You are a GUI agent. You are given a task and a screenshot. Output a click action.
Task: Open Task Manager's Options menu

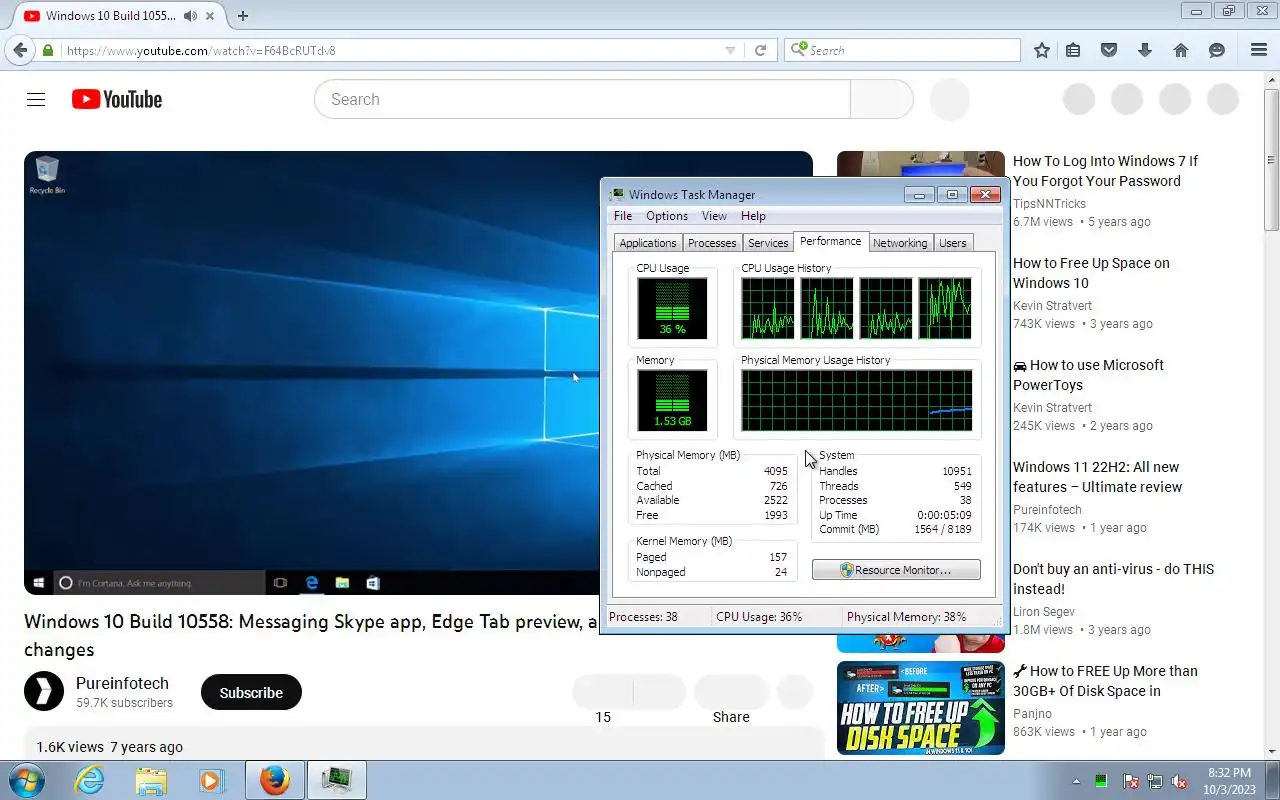pos(667,216)
